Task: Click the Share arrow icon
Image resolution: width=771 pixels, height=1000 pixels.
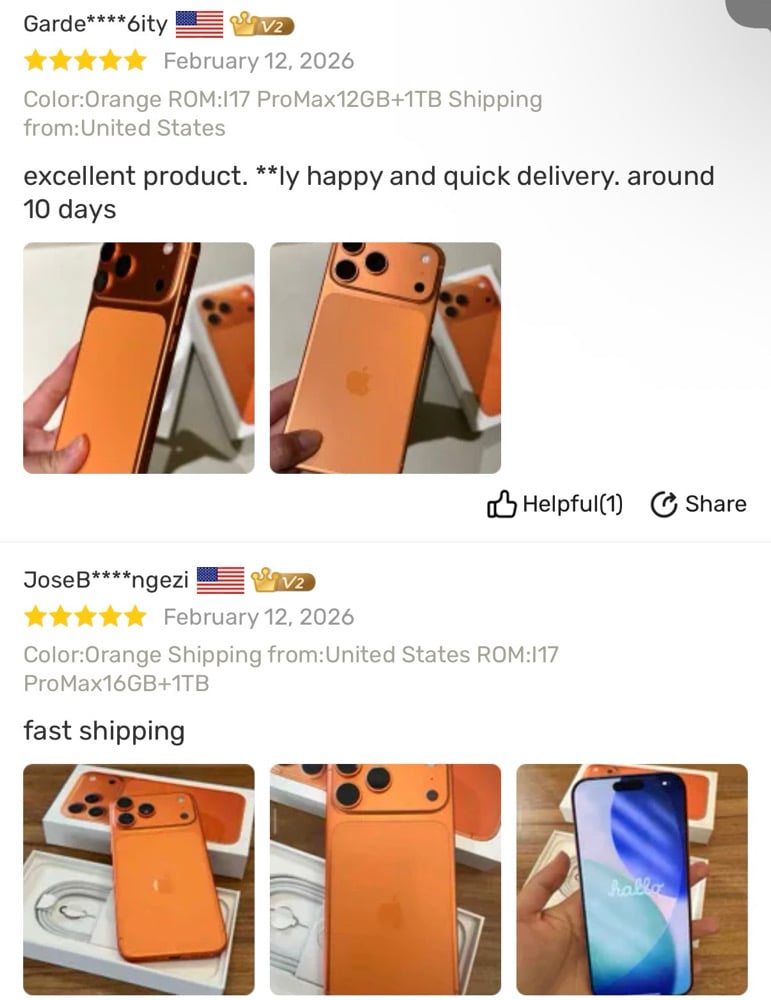Action: click(663, 504)
